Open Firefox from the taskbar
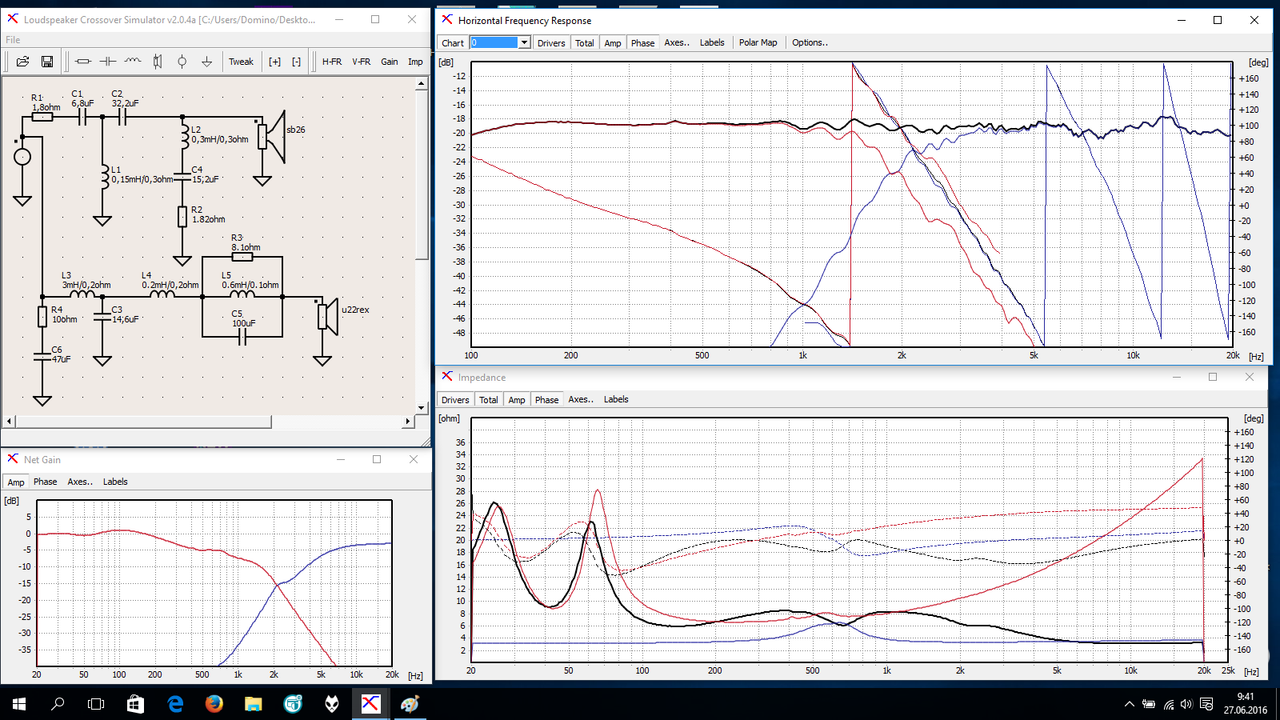Screen dimensions: 1280x720 point(214,703)
